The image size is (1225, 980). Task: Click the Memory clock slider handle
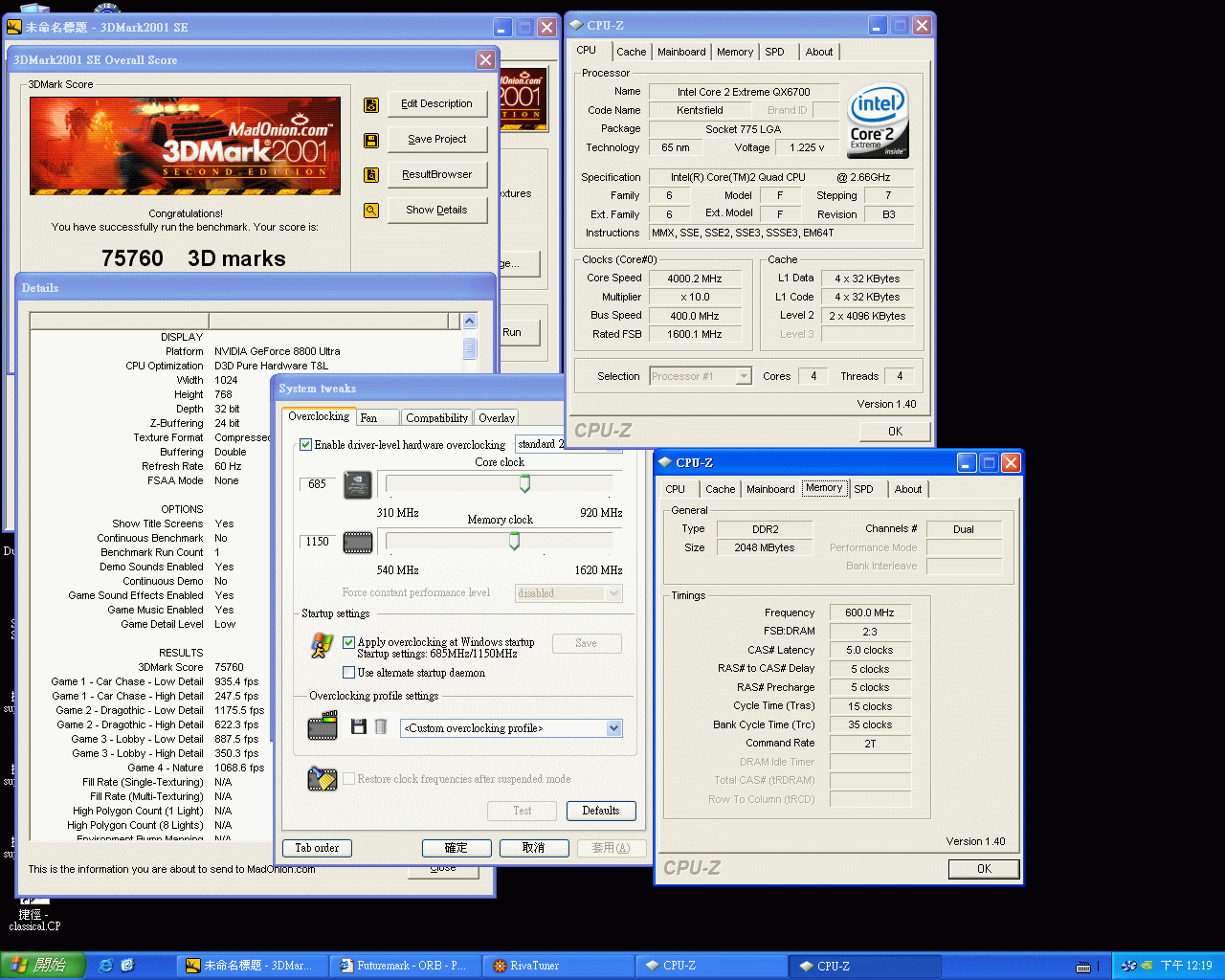(x=514, y=542)
